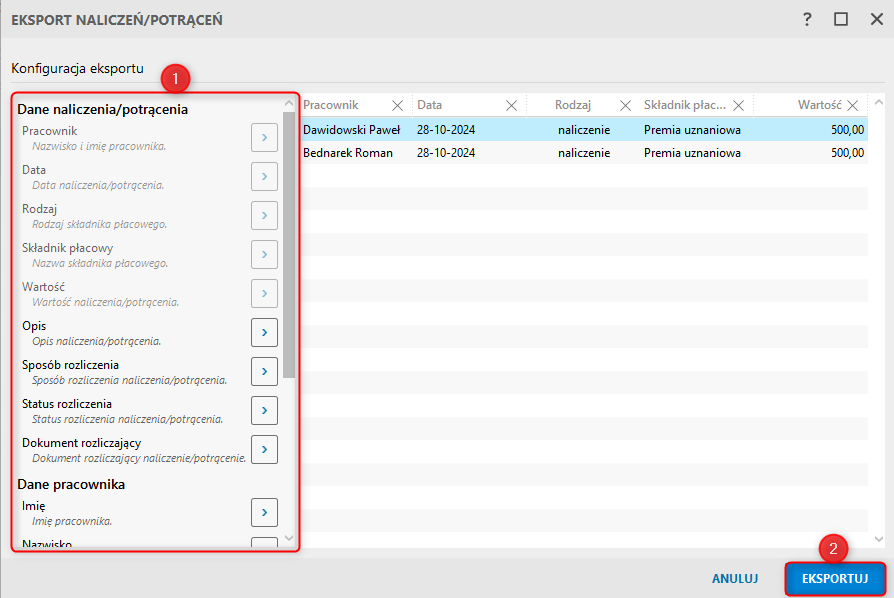Click field list scrollbar down arrow
Viewport: 894px width, 598px height.
(288, 538)
